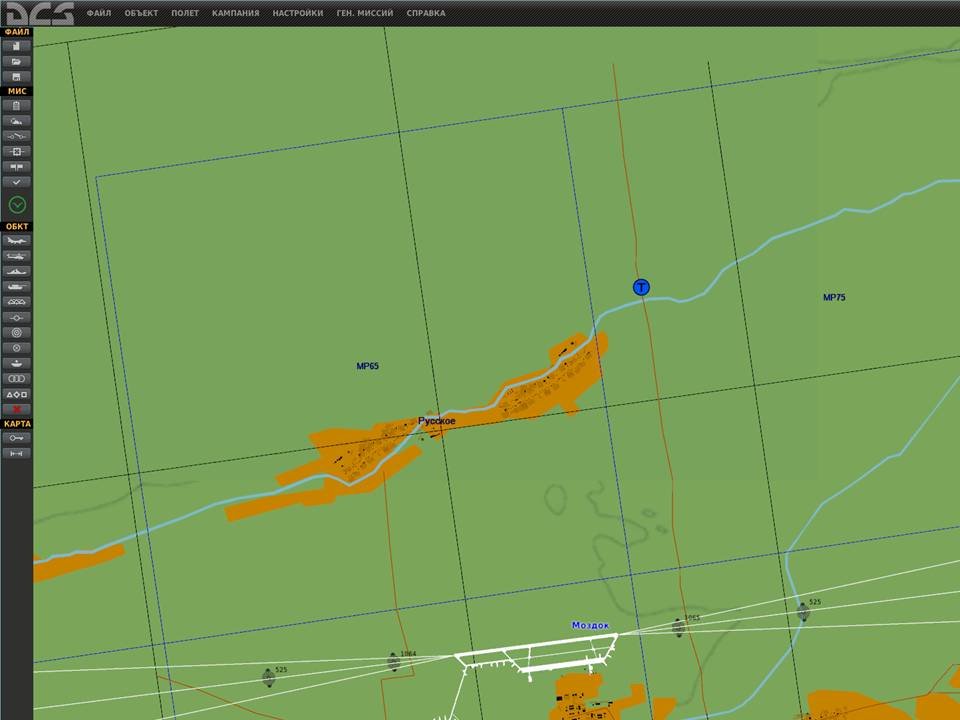Open a mission with the folder icon
The image size is (960, 720).
(17, 61)
